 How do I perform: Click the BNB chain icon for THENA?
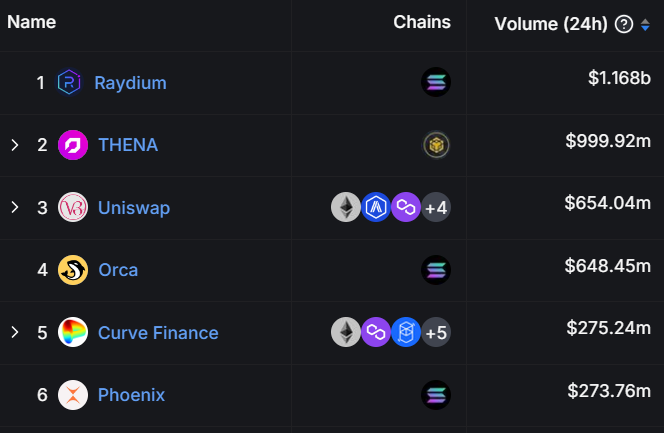[x=436, y=145]
